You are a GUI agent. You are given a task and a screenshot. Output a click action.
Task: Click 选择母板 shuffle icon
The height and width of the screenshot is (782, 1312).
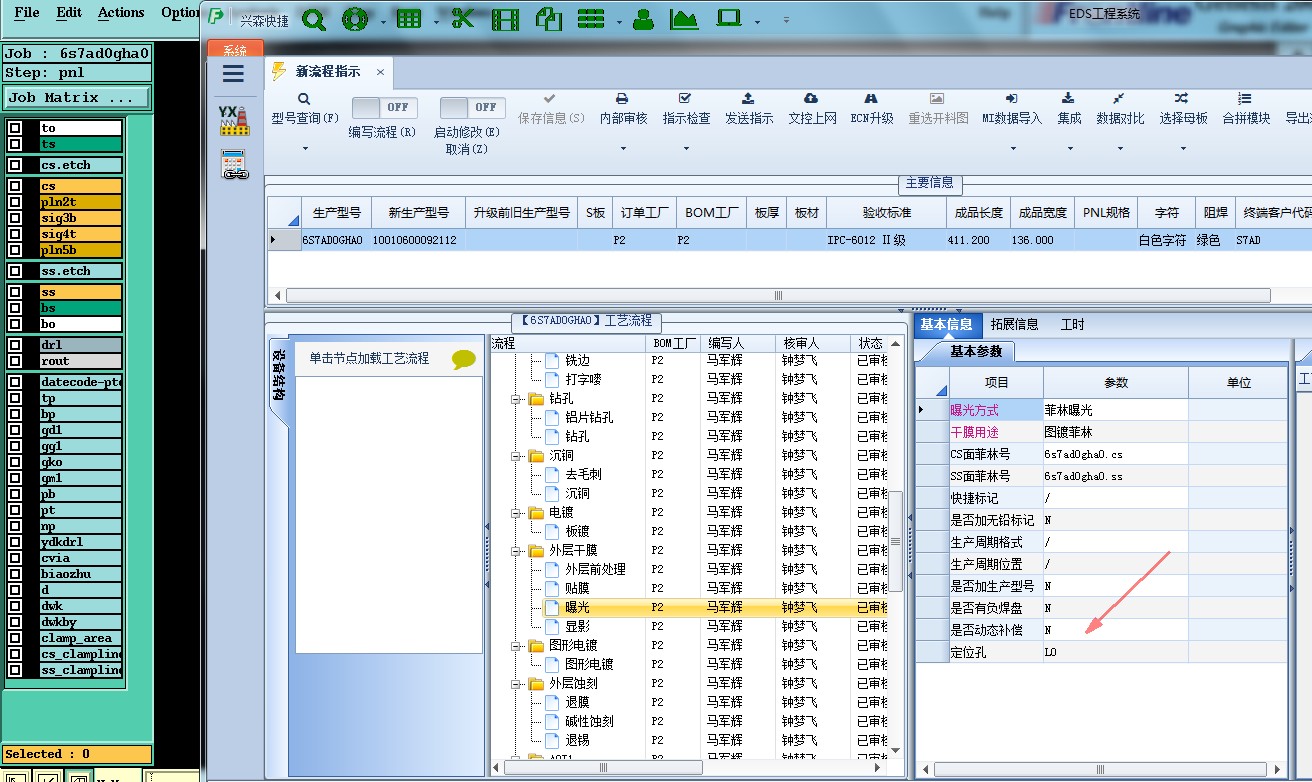tap(1182, 99)
